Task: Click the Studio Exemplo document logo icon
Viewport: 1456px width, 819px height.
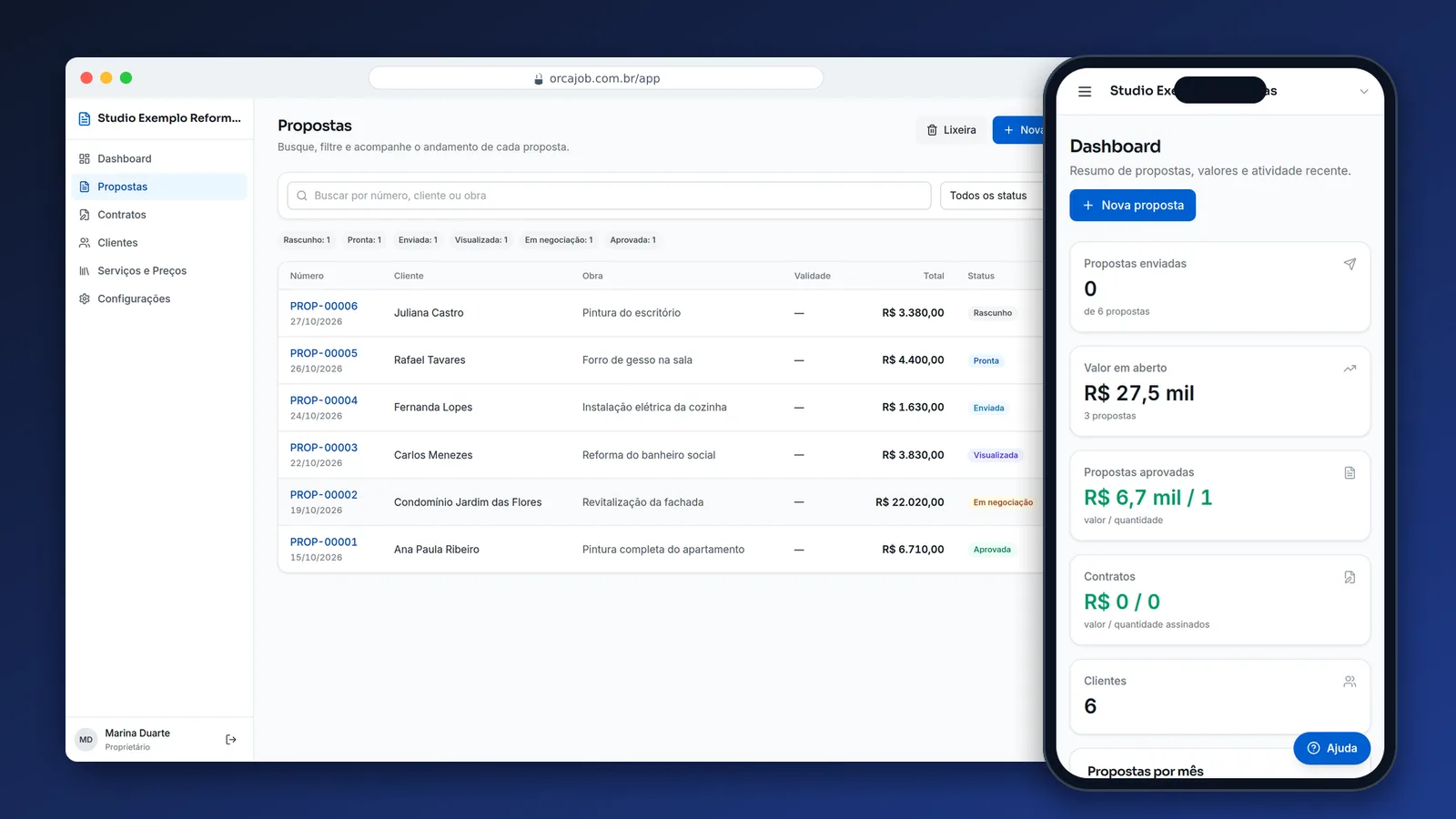Action: coord(85,118)
